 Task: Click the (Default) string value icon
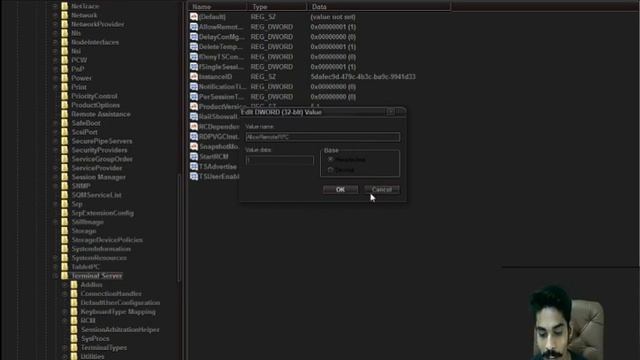(x=194, y=17)
